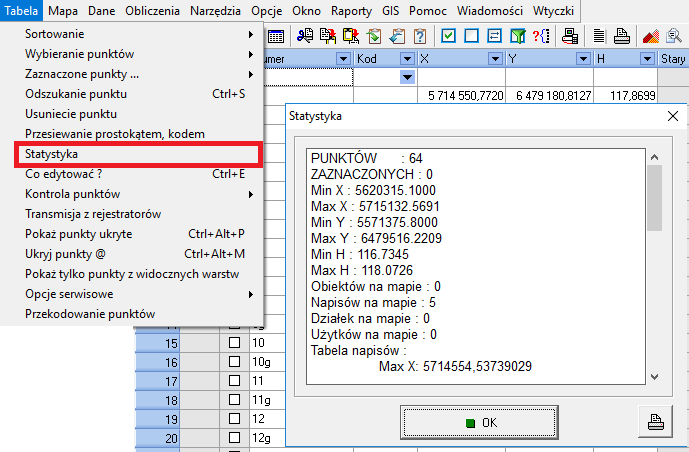
Task: Click the print icon in Statystyka dialog
Action: [x=656, y=422]
